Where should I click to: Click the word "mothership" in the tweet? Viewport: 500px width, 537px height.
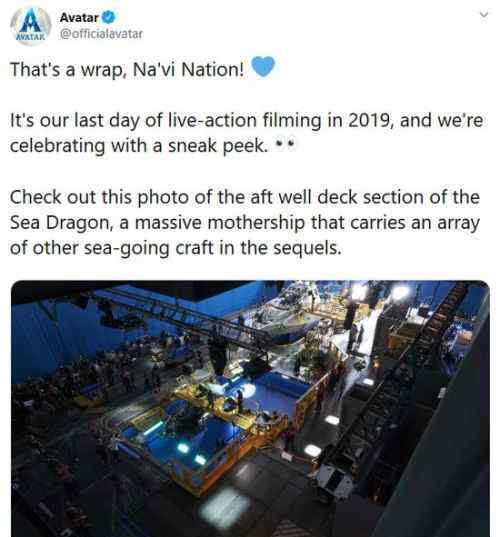pyautogui.click(x=256, y=223)
